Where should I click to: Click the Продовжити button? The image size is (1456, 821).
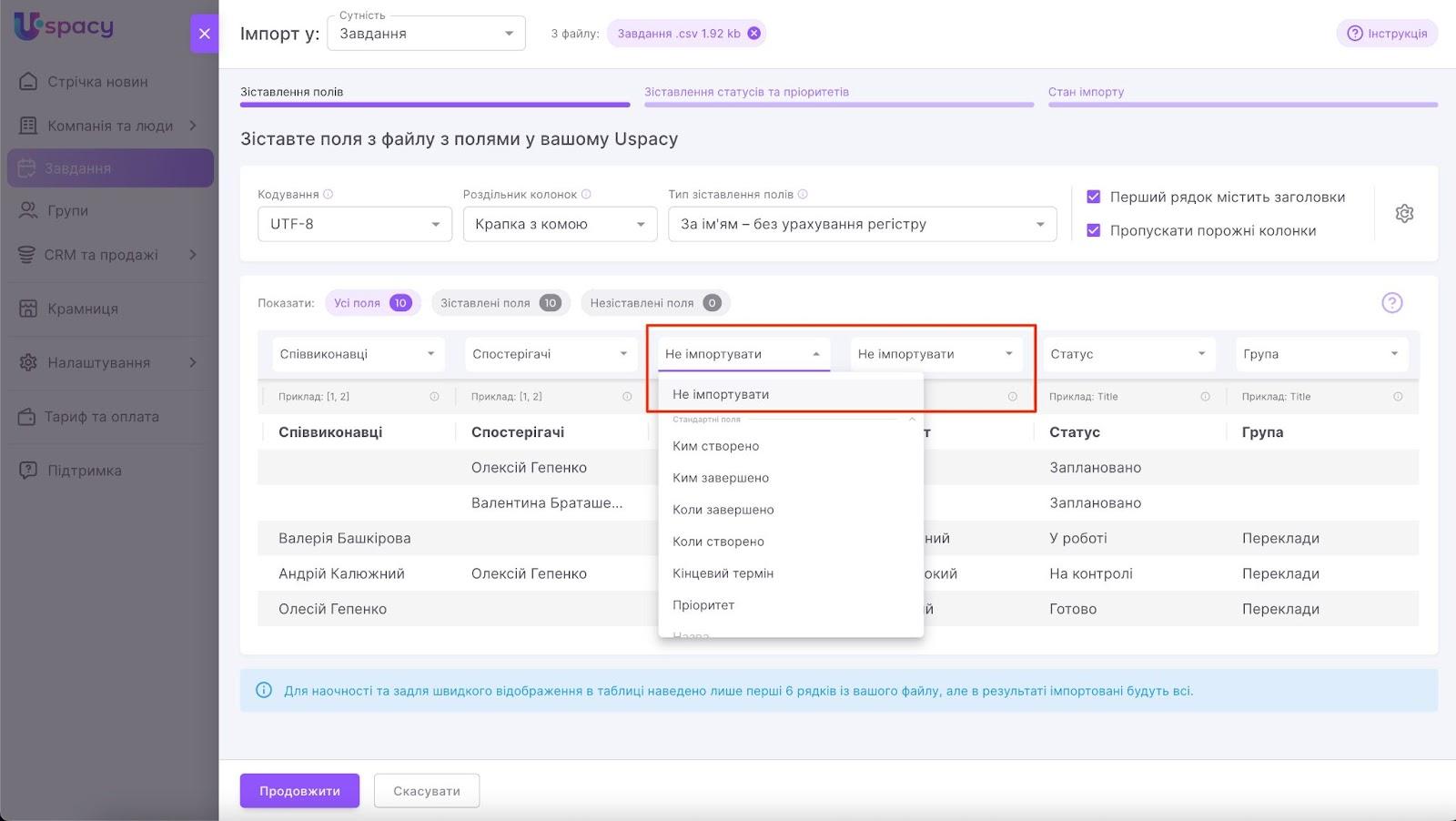click(299, 791)
